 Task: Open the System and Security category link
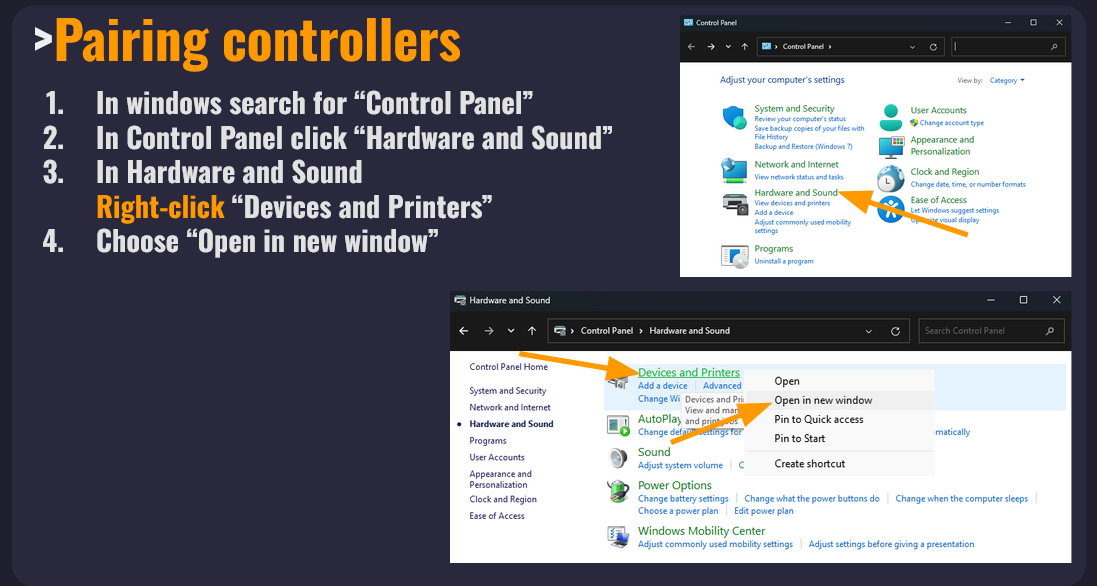pyautogui.click(x=794, y=108)
